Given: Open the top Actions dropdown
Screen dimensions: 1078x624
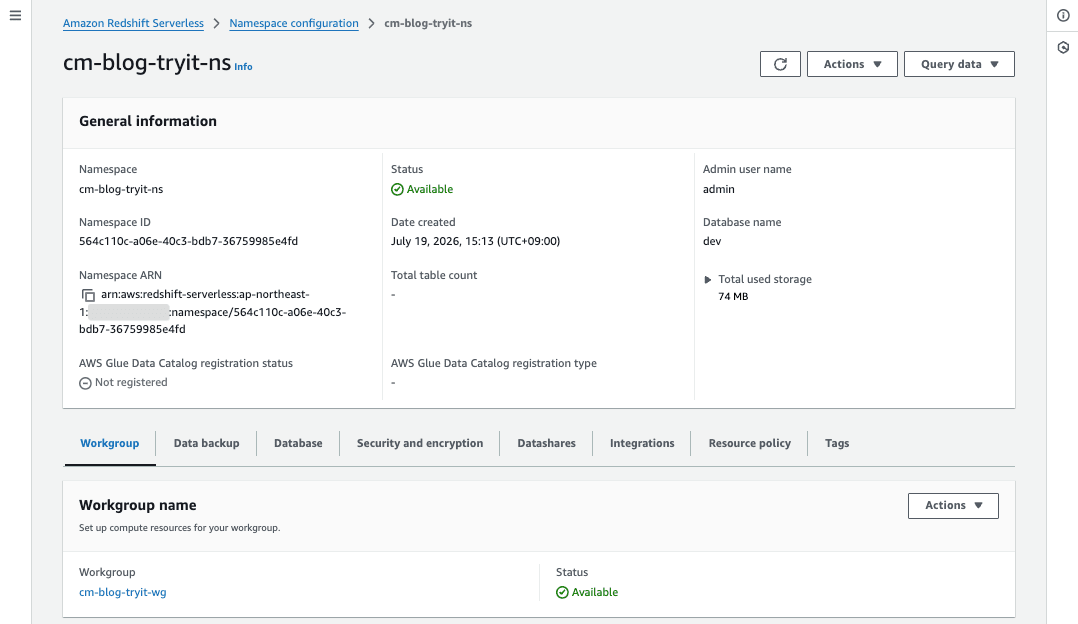Looking at the screenshot, I should coord(852,64).
